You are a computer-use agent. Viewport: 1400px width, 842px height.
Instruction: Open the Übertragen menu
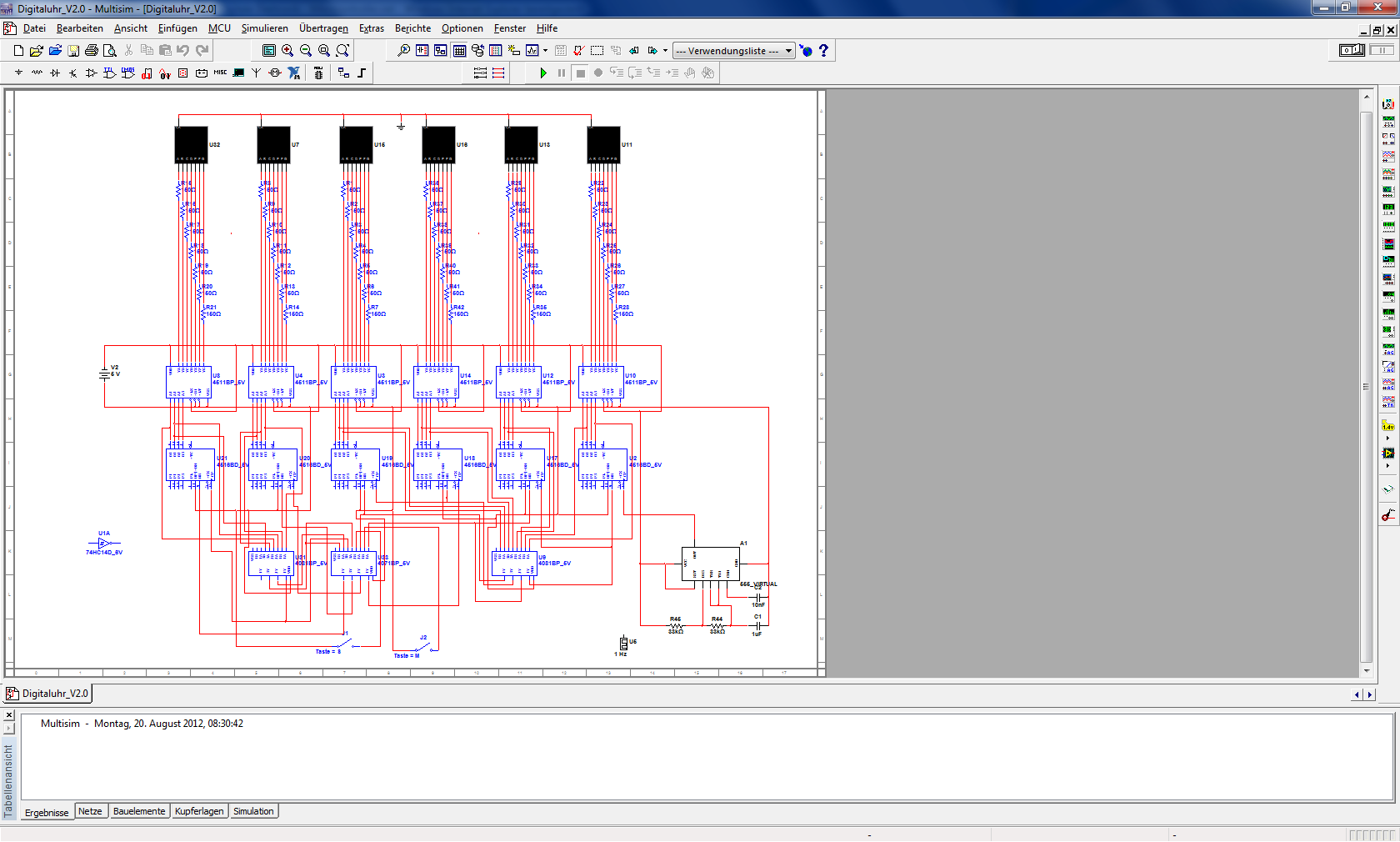[324, 28]
